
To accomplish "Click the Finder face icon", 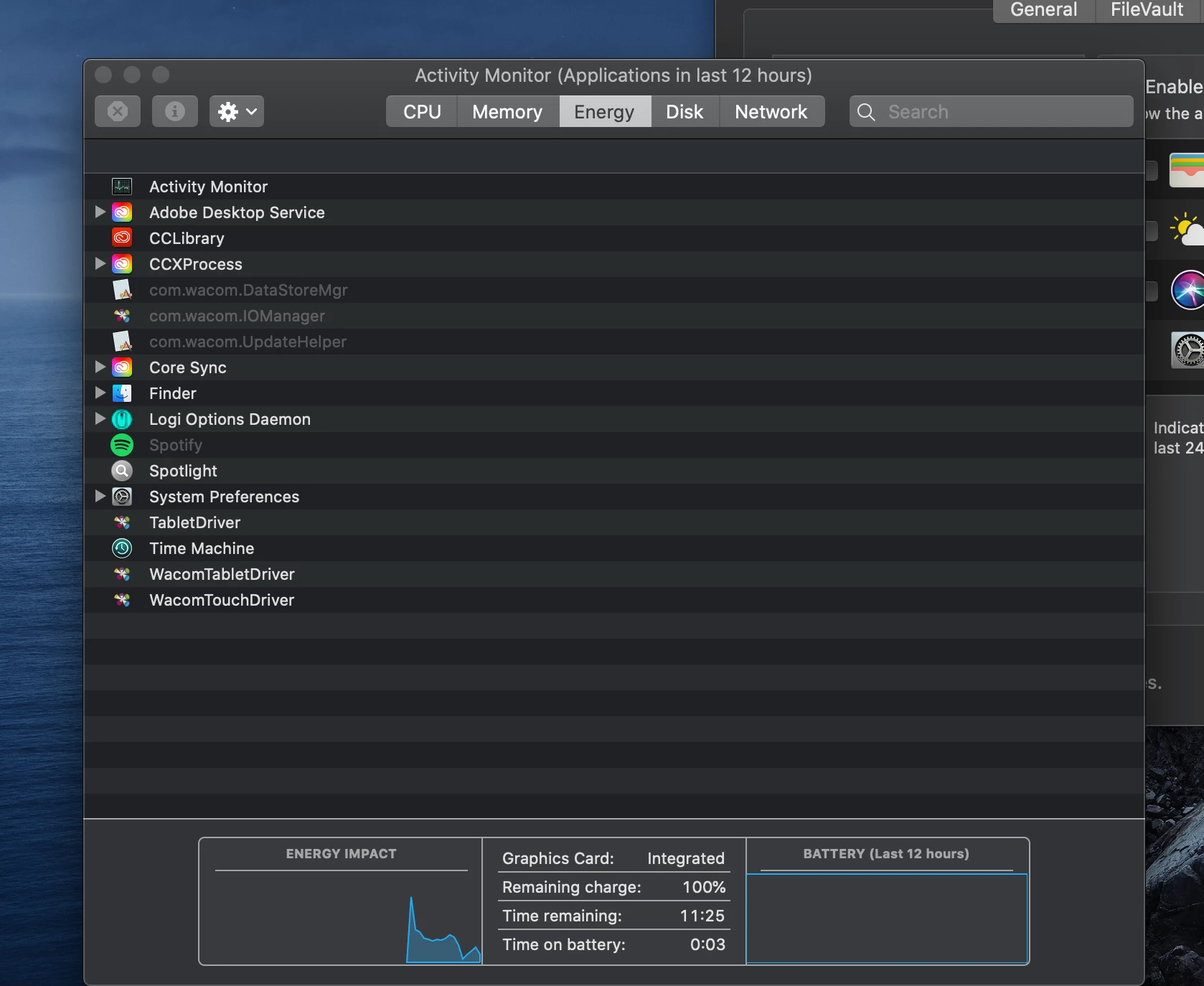I will 122,393.
